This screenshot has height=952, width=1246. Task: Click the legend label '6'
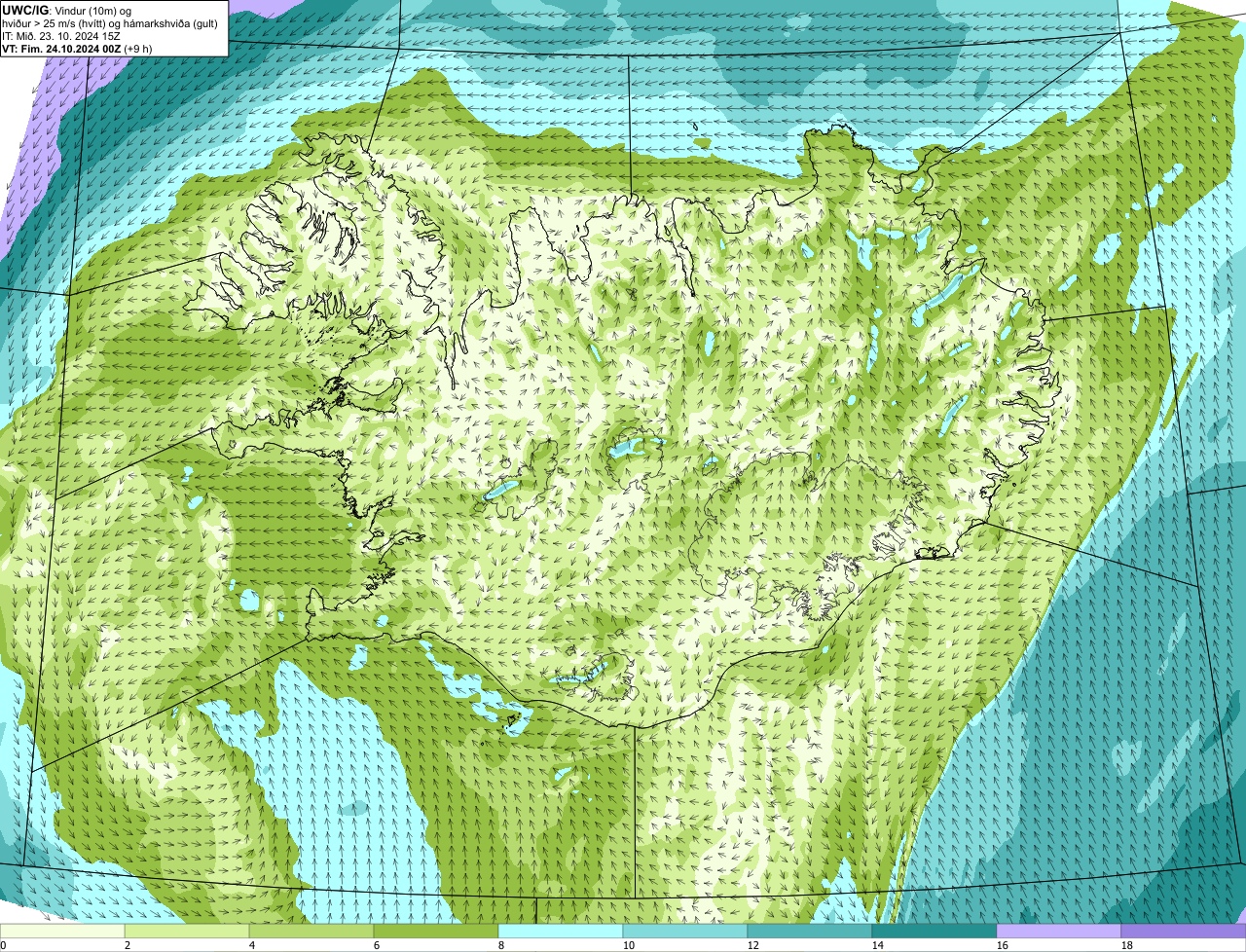pyautogui.click(x=377, y=945)
